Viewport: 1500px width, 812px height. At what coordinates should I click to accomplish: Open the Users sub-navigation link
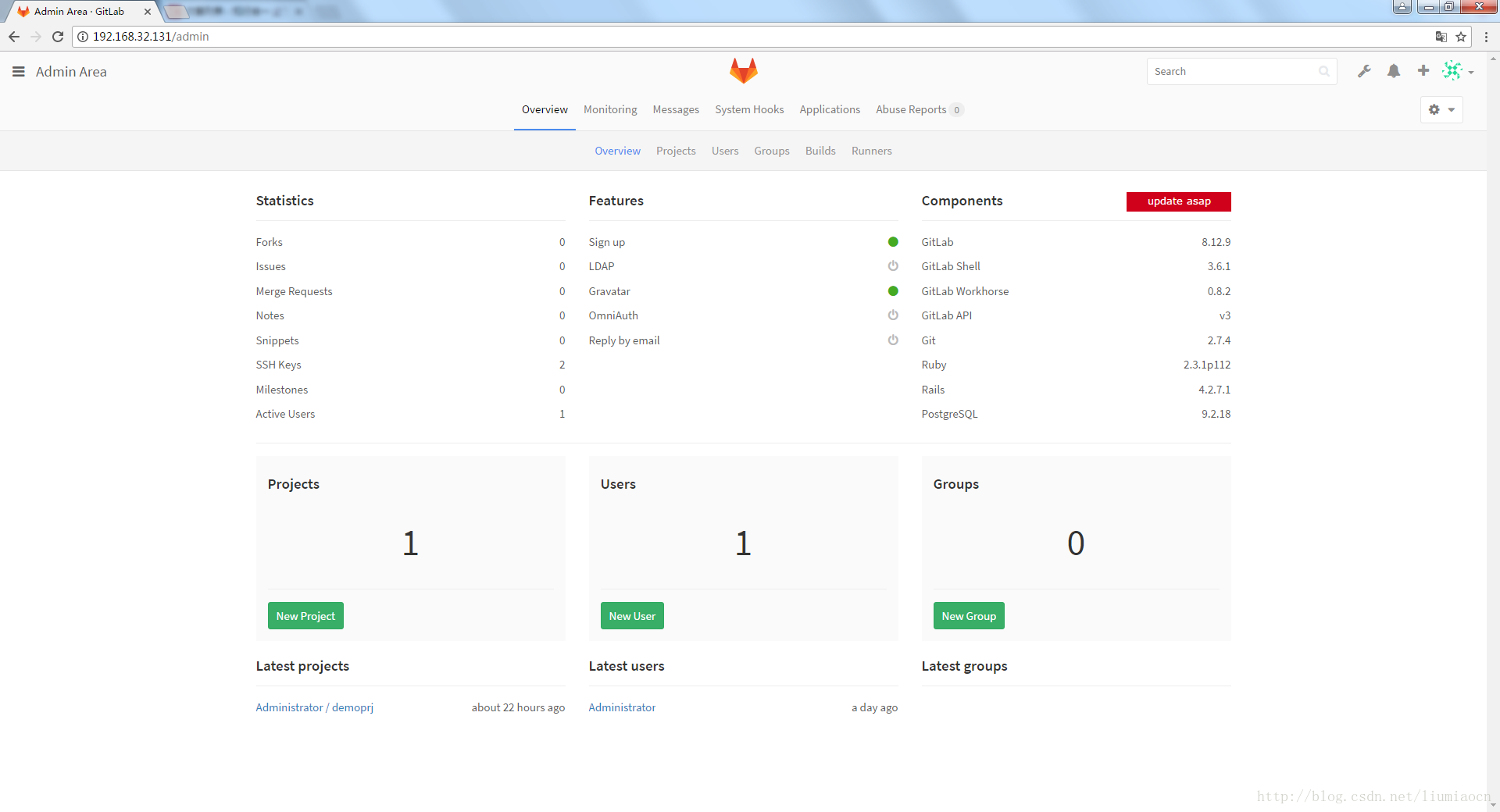click(725, 151)
